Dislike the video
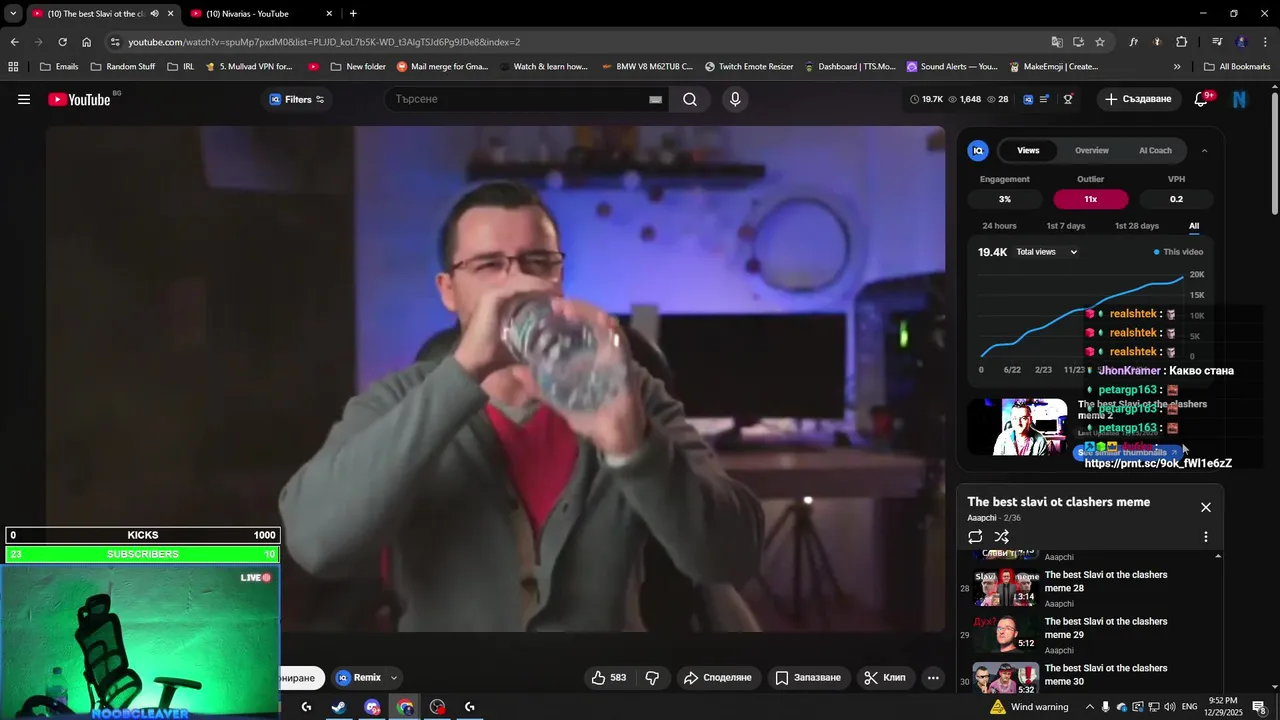The width and height of the screenshot is (1280, 720). (652, 678)
